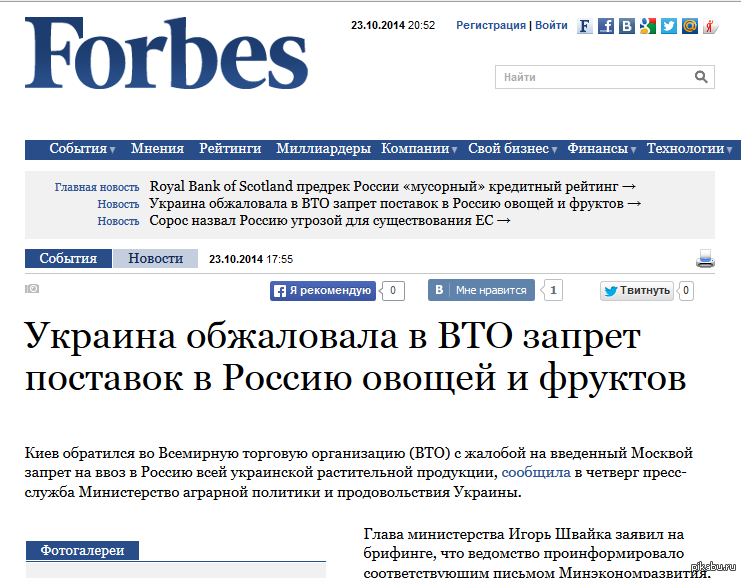This screenshot has height=578, width=741.
Task: Click article date 23.10.2014 17:55
Action: 251,259
